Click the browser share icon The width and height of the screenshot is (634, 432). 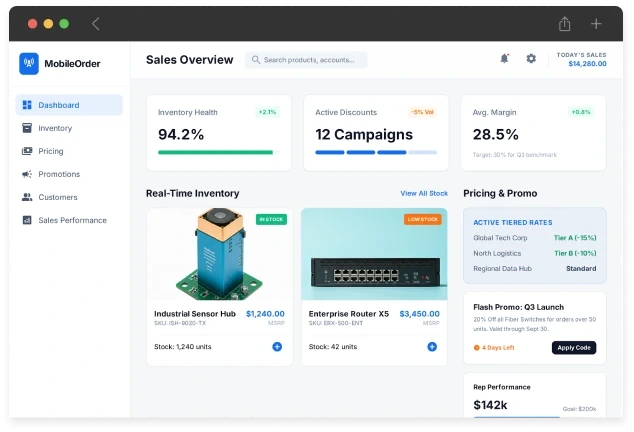point(564,24)
